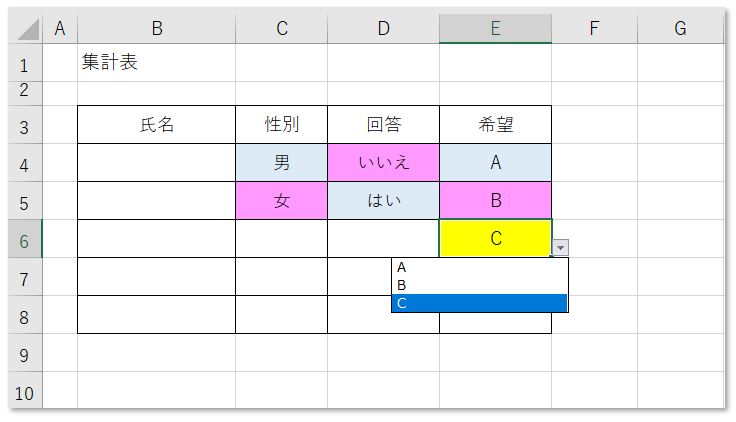
Task: Choose option A in the dropdown list
Action: [479, 267]
